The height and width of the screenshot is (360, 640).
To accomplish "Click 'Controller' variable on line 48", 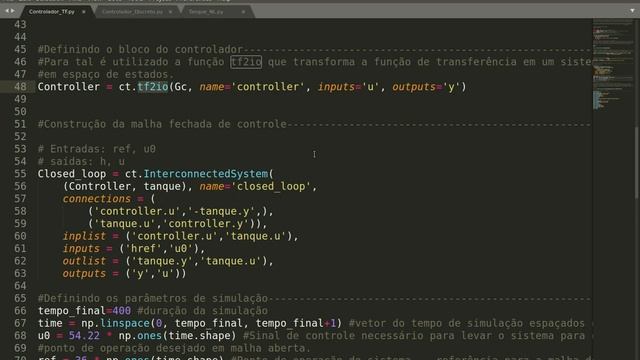I will (x=69, y=87).
